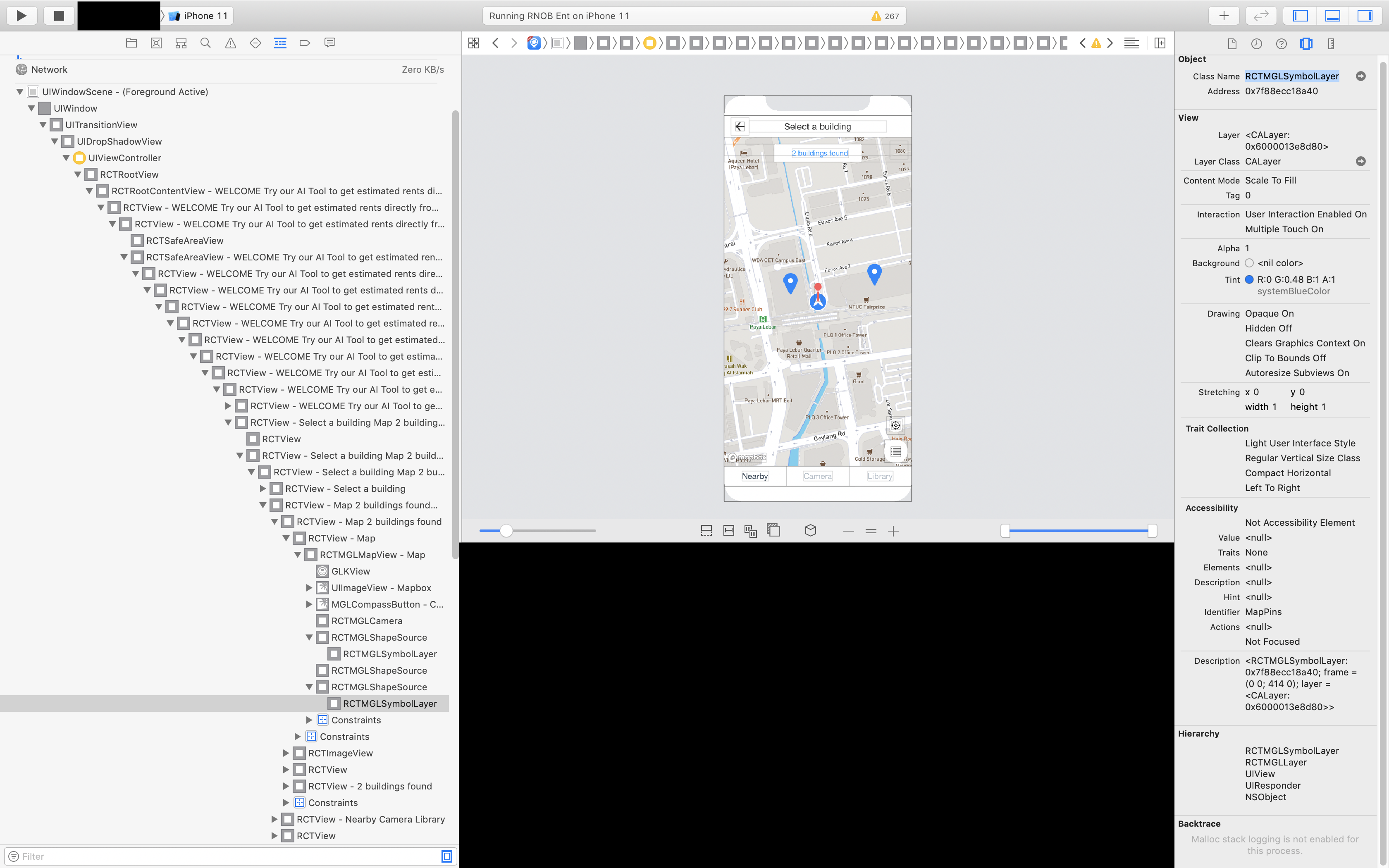Viewport: 1389px width, 868px height.
Task: Select the breakpoint navigator flag icon
Action: [304, 43]
